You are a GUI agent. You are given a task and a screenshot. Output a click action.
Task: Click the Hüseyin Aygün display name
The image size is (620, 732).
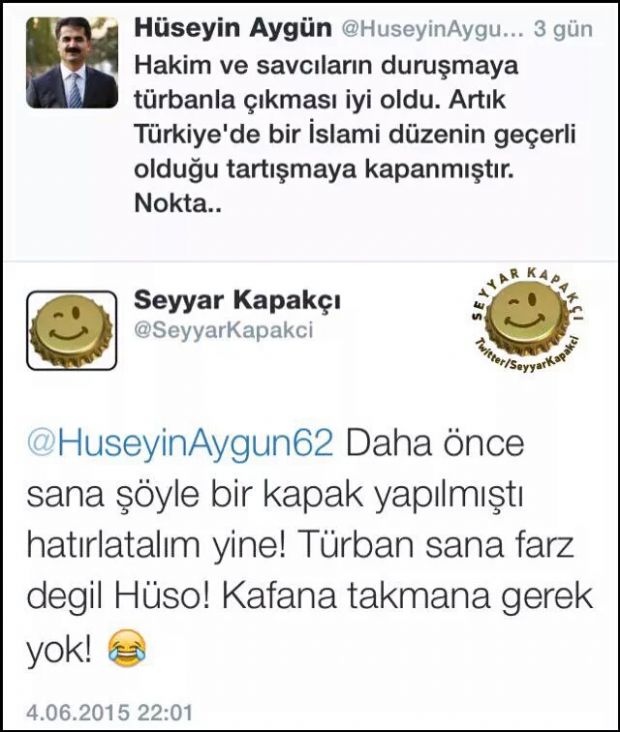[233, 29]
